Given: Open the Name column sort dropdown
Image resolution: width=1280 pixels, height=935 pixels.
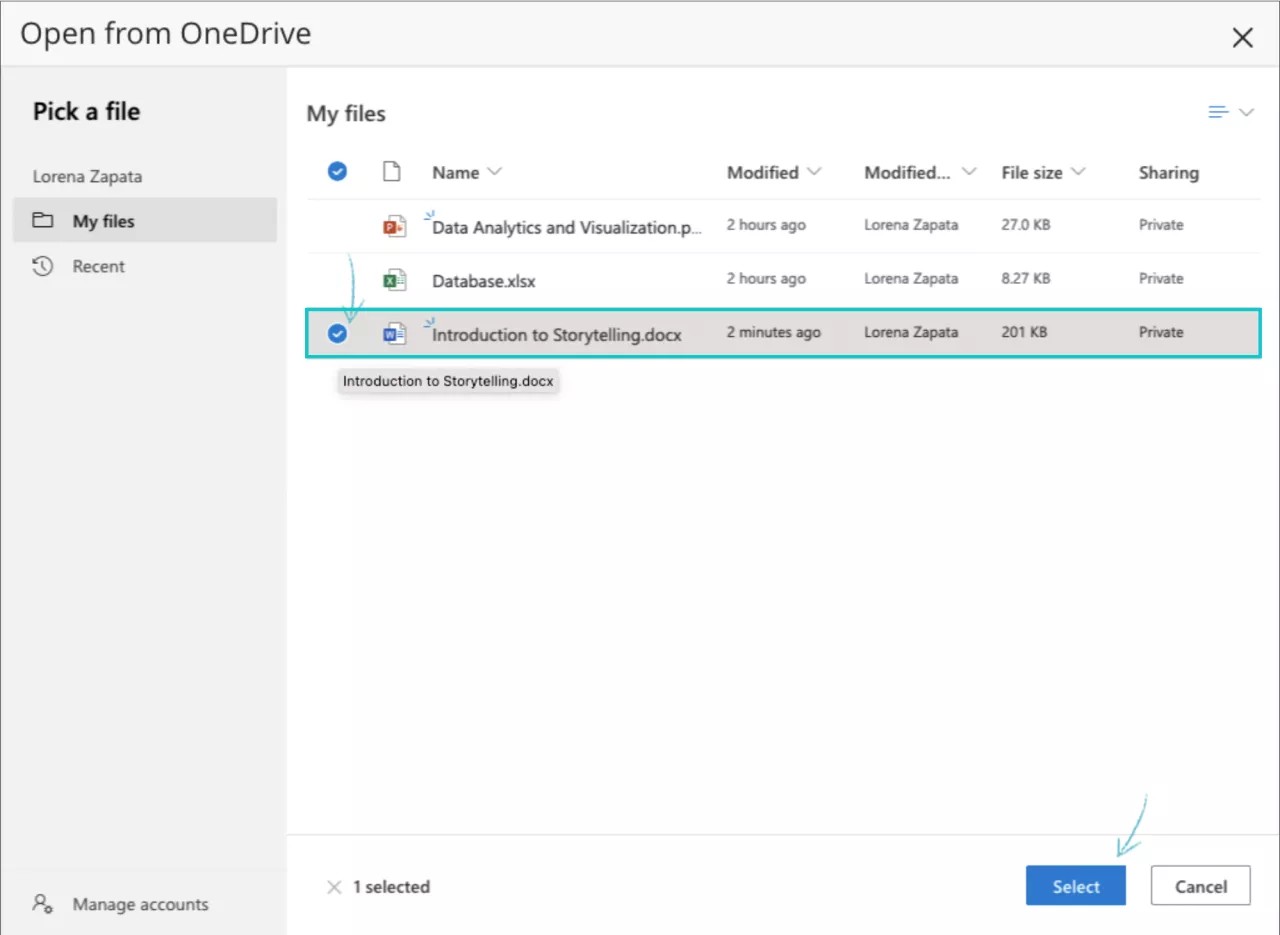Looking at the screenshot, I should [496, 171].
